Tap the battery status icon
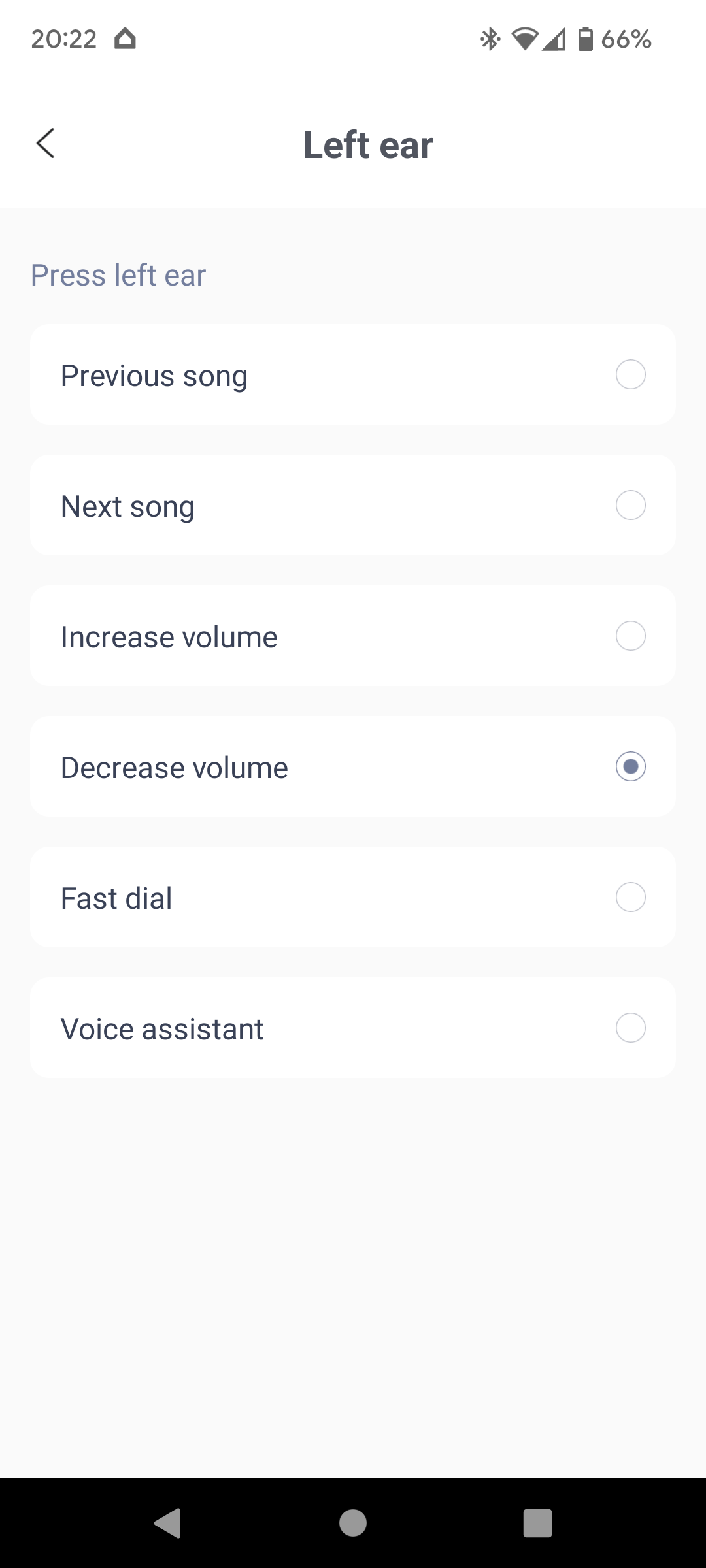Viewport: 706px width, 1568px height. click(x=585, y=39)
